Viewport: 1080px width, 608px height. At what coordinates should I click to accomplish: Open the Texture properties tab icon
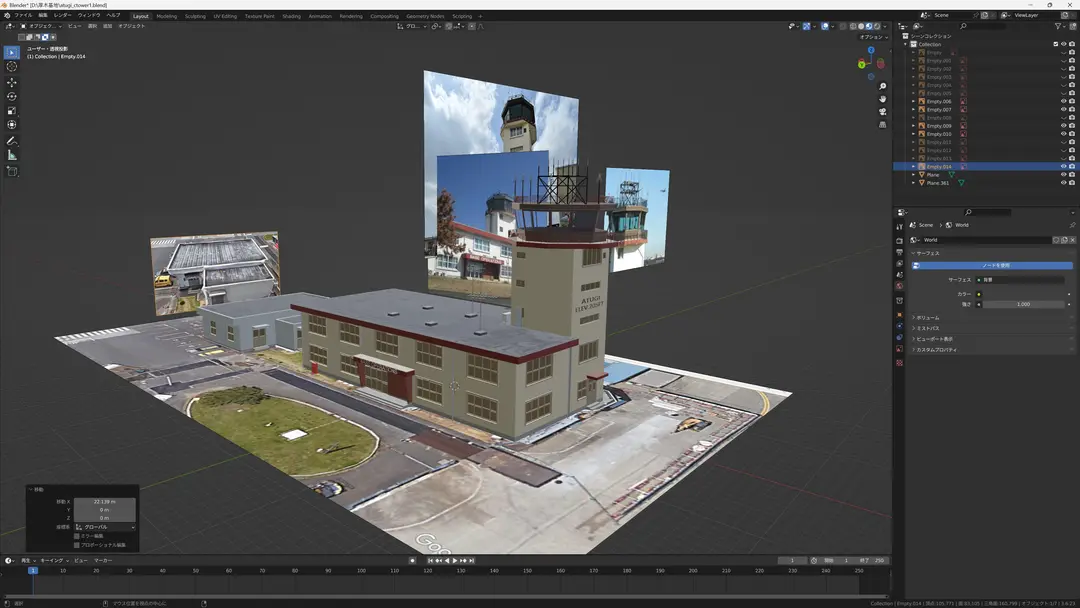pos(900,363)
